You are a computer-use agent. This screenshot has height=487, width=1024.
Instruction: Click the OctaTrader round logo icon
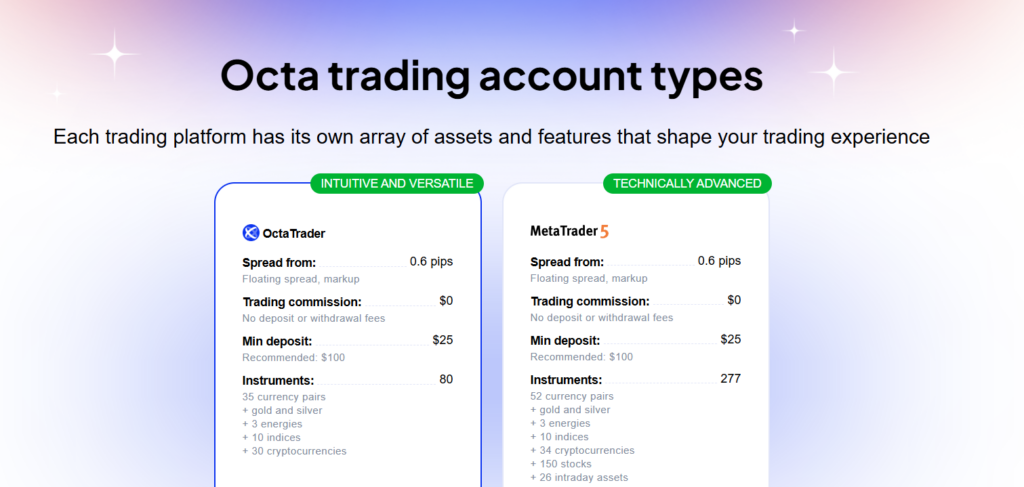pyautogui.click(x=251, y=233)
